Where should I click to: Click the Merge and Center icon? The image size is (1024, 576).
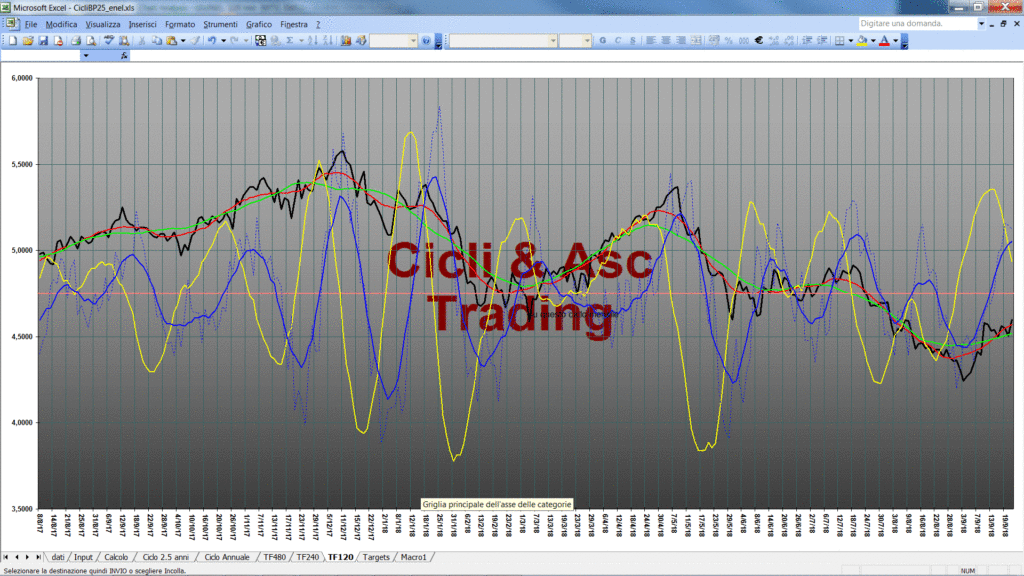[696, 40]
